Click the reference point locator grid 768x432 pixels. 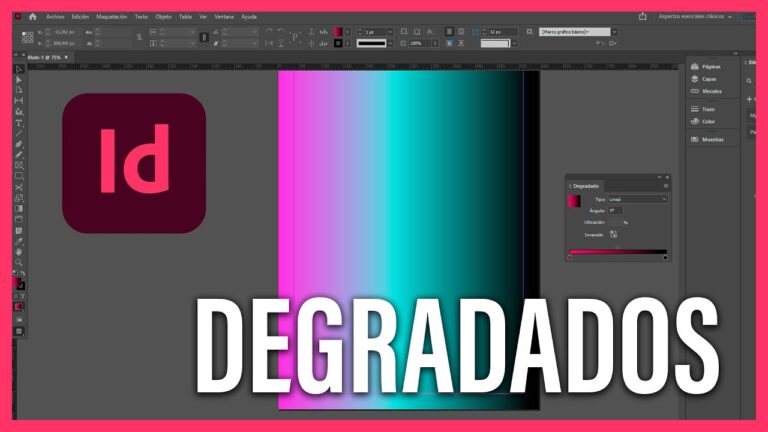[27, 38]
